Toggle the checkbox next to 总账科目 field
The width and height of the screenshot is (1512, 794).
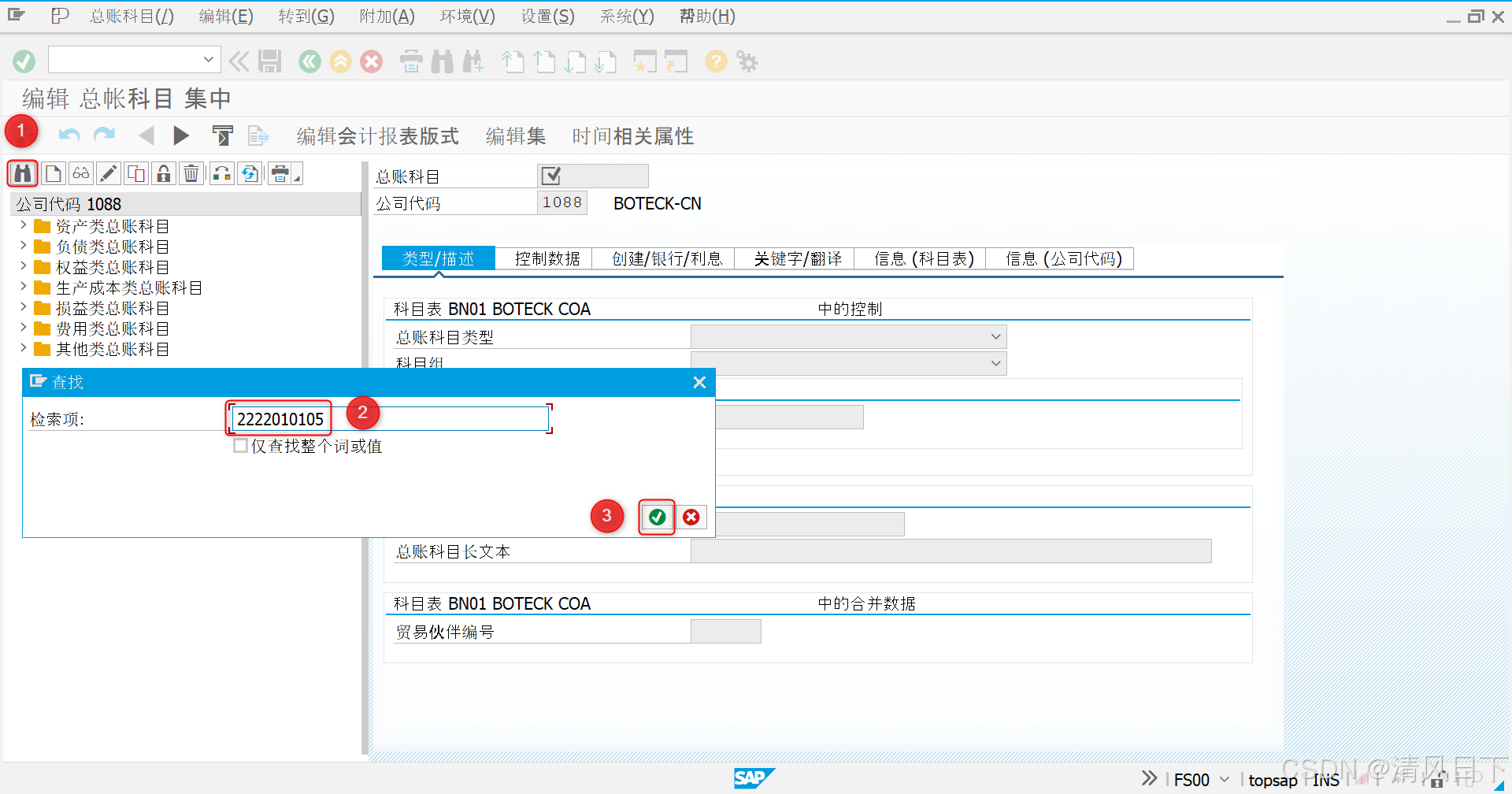(x=549, y=175)
